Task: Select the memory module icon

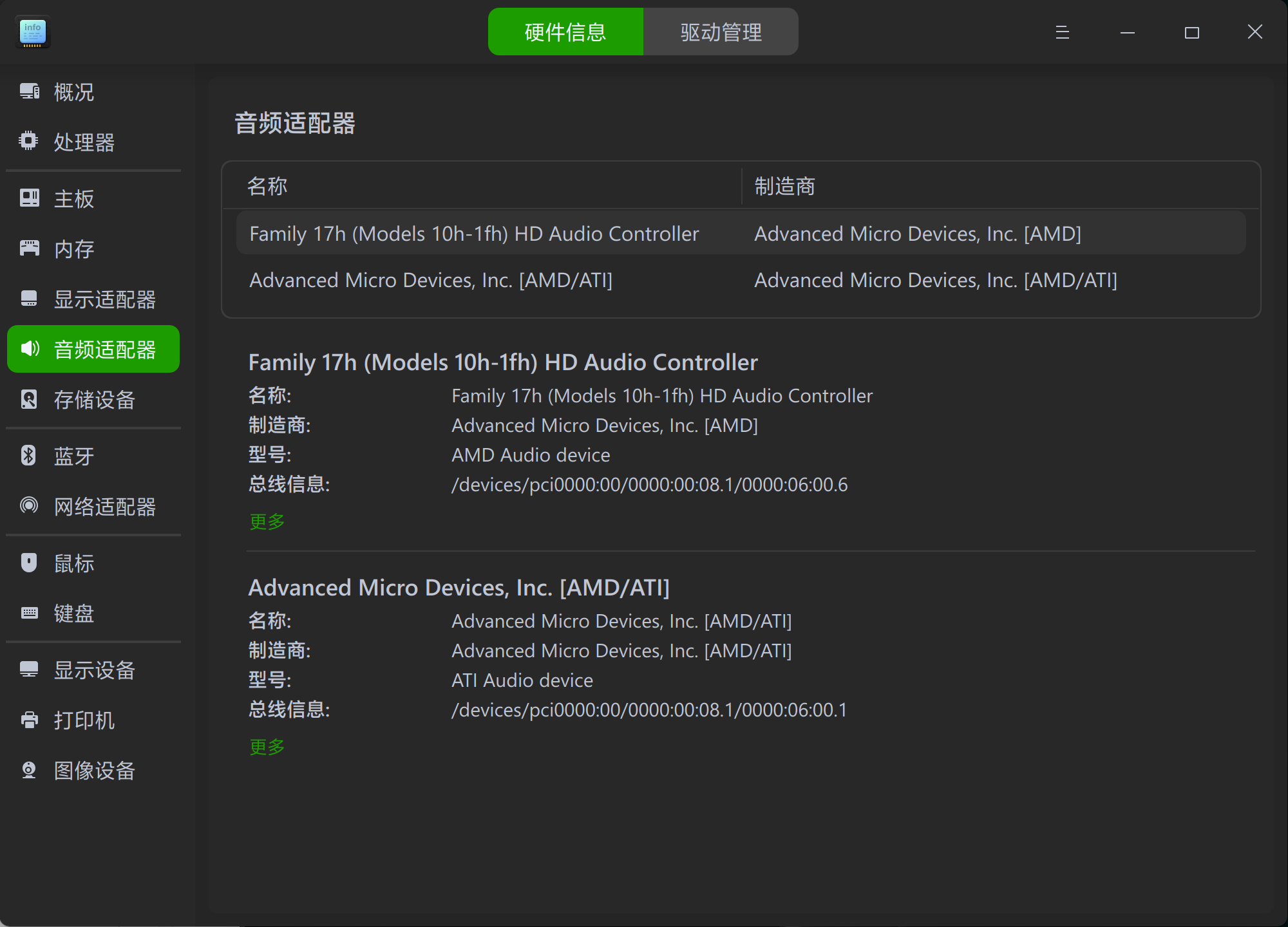Action: pos(29,248)
